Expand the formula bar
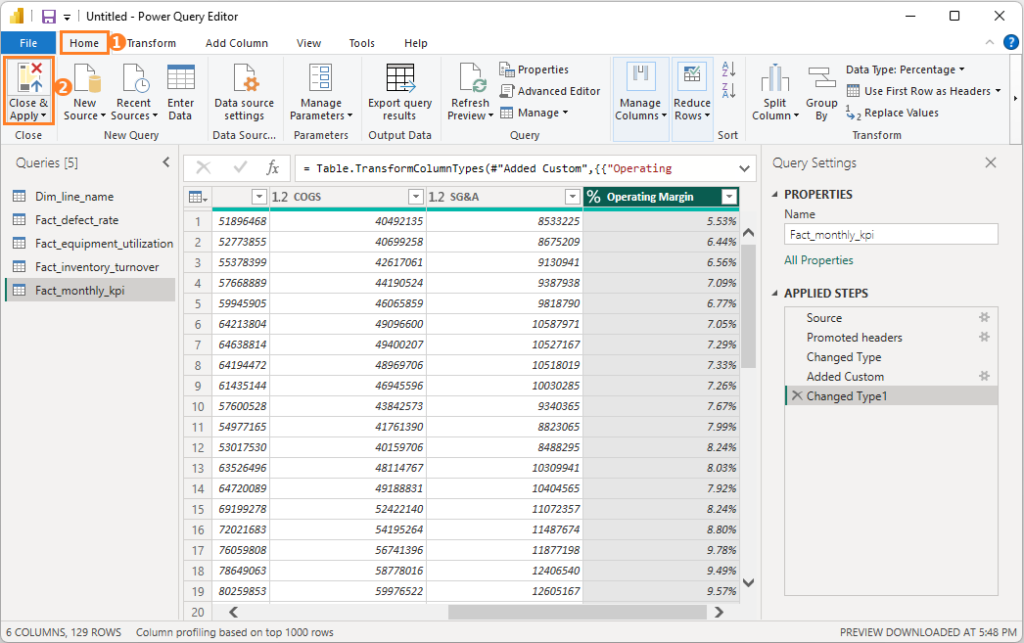Image resolution: width=1024 pixels, height=643 pixels. point(744,168)
